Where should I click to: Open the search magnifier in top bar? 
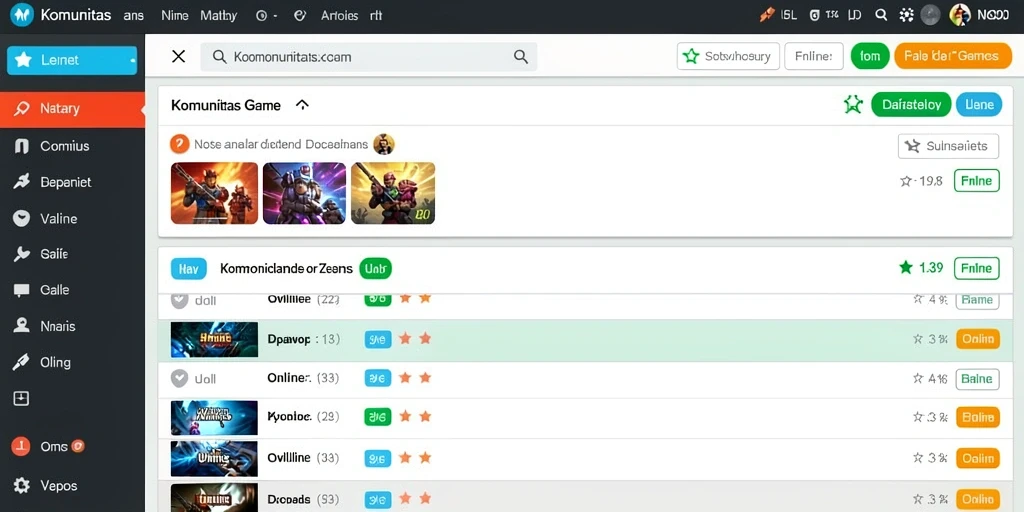click(x=881, y=15)
